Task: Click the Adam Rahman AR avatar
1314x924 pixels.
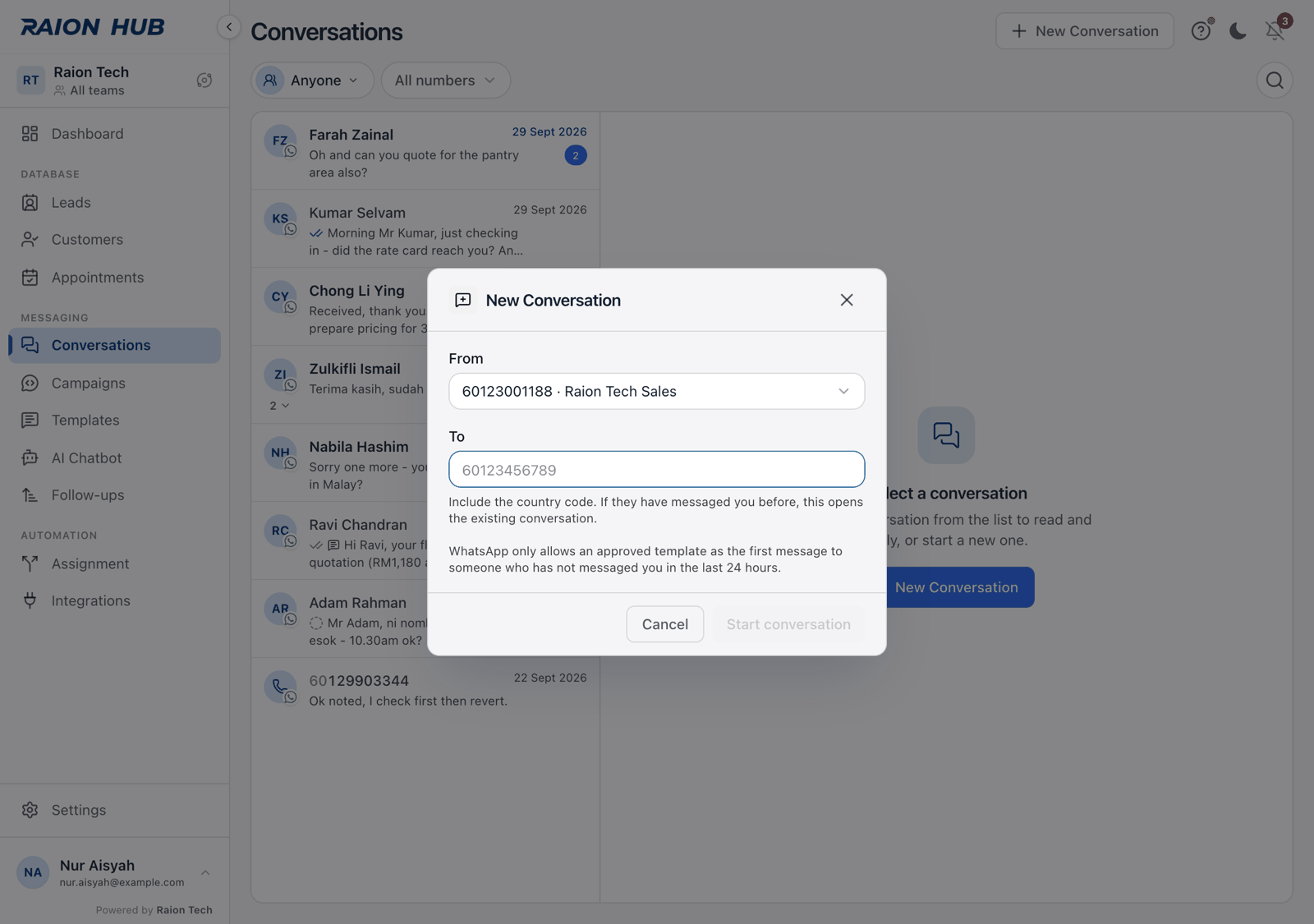Action: [x=280, y=609]
